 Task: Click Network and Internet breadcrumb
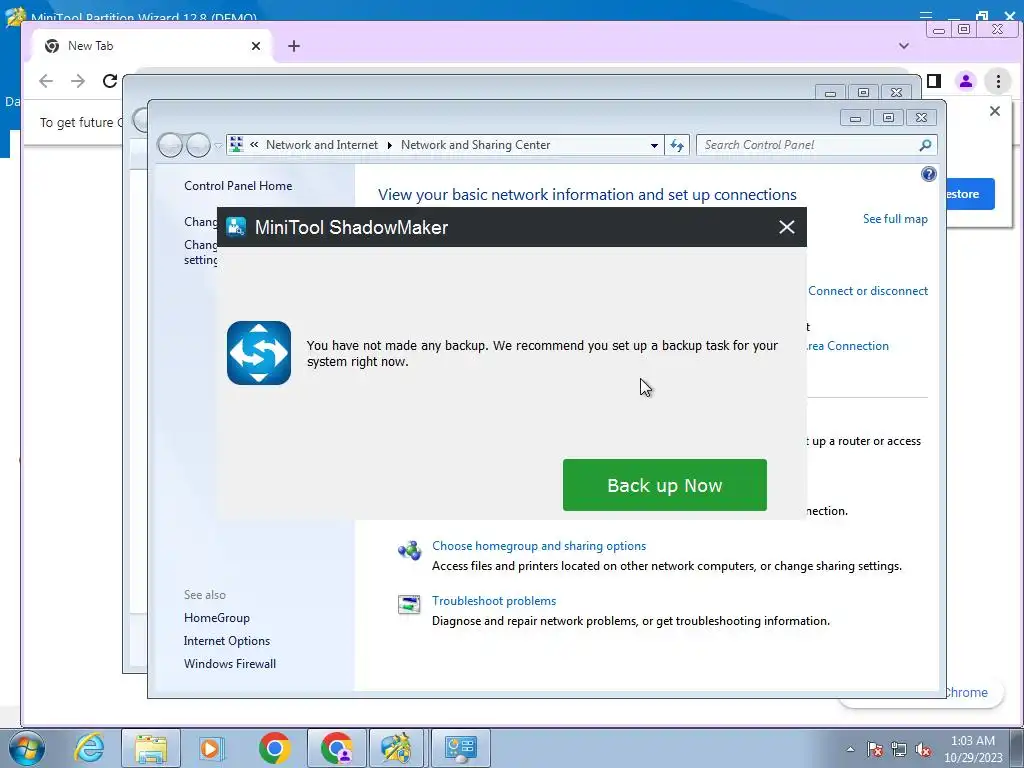click(321, 145)
